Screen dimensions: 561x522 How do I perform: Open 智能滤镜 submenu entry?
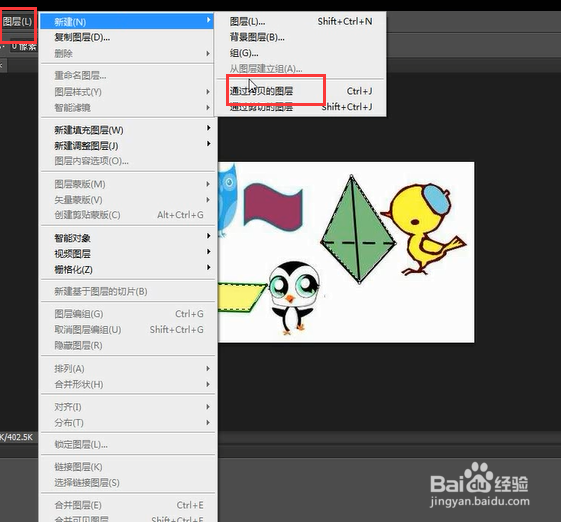coord(127,107)
